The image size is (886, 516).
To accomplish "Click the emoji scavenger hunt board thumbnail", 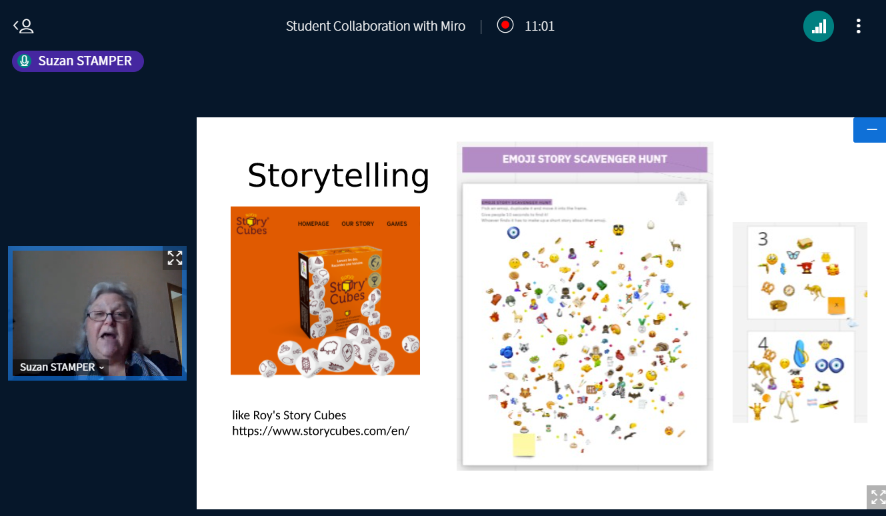I will [x=584, y=324].
